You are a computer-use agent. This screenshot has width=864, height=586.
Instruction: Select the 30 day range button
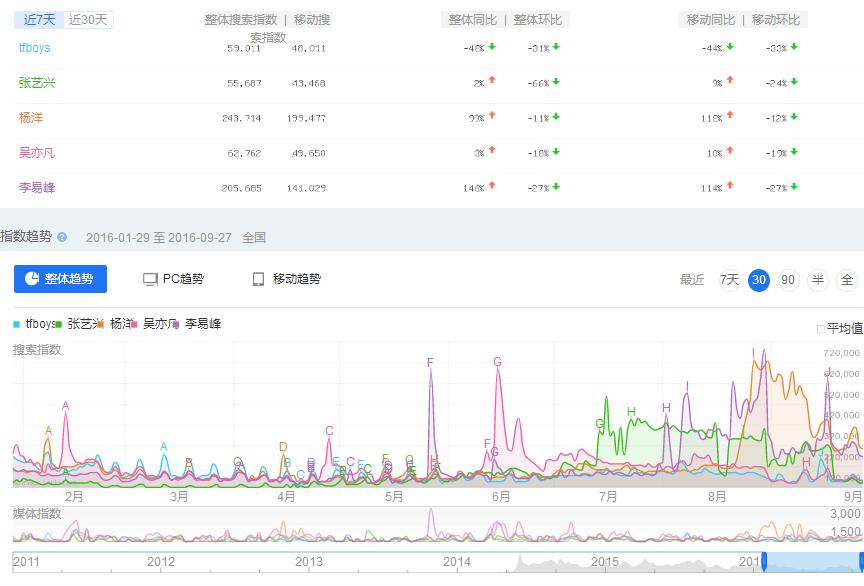pos(759,280)
